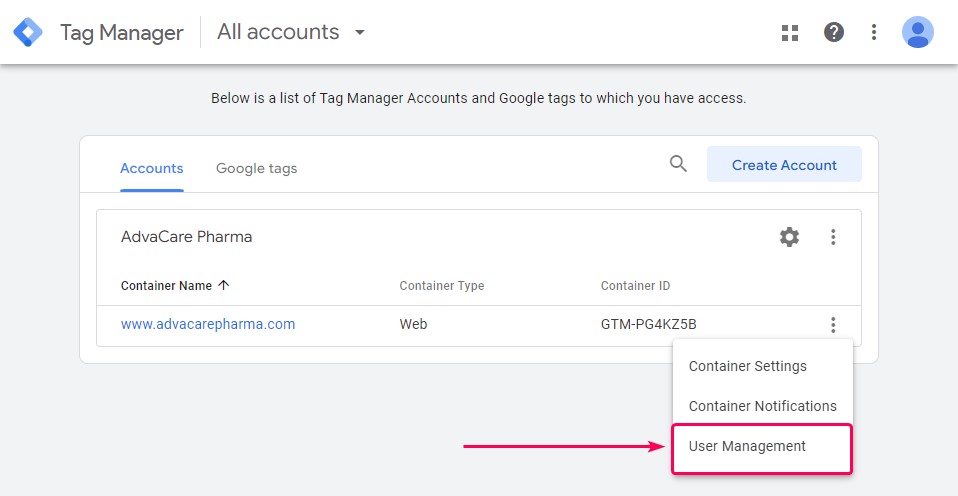Click the Create Account button
958x496 pixels.
[784, 164]
